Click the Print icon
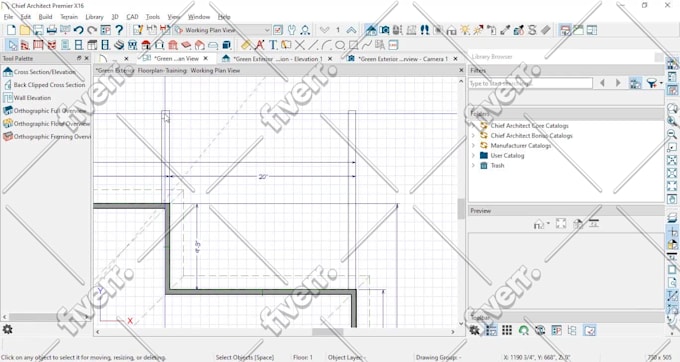 pyautogui.click(x=52, y=30)
